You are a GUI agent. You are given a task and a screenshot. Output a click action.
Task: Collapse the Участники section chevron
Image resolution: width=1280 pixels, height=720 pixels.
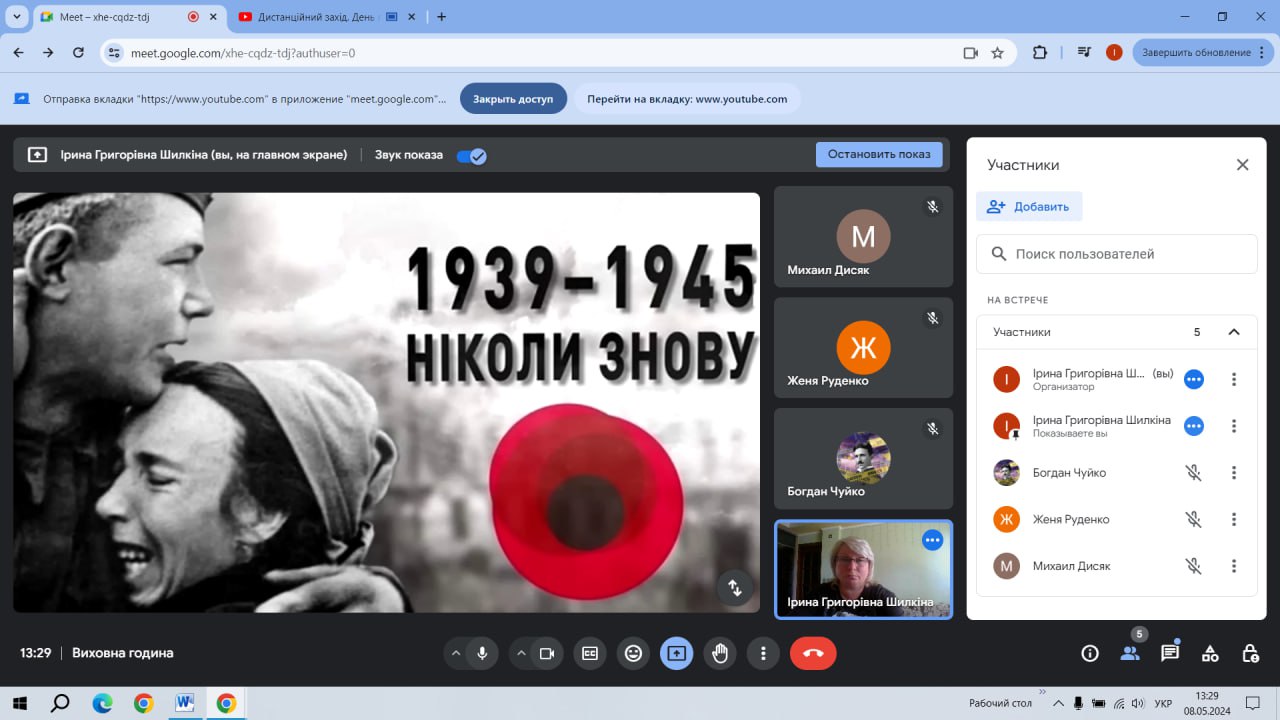click(x=1234, y=332)
